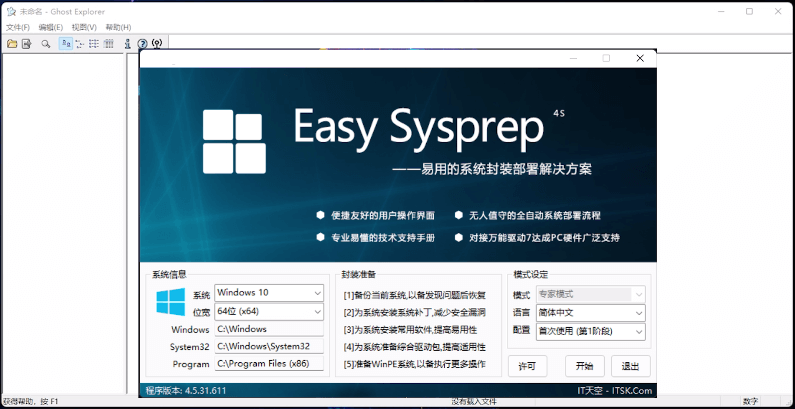
Task: Open the 帮助(H) menu in Ghost Explorer
Action: pos(118,27)
